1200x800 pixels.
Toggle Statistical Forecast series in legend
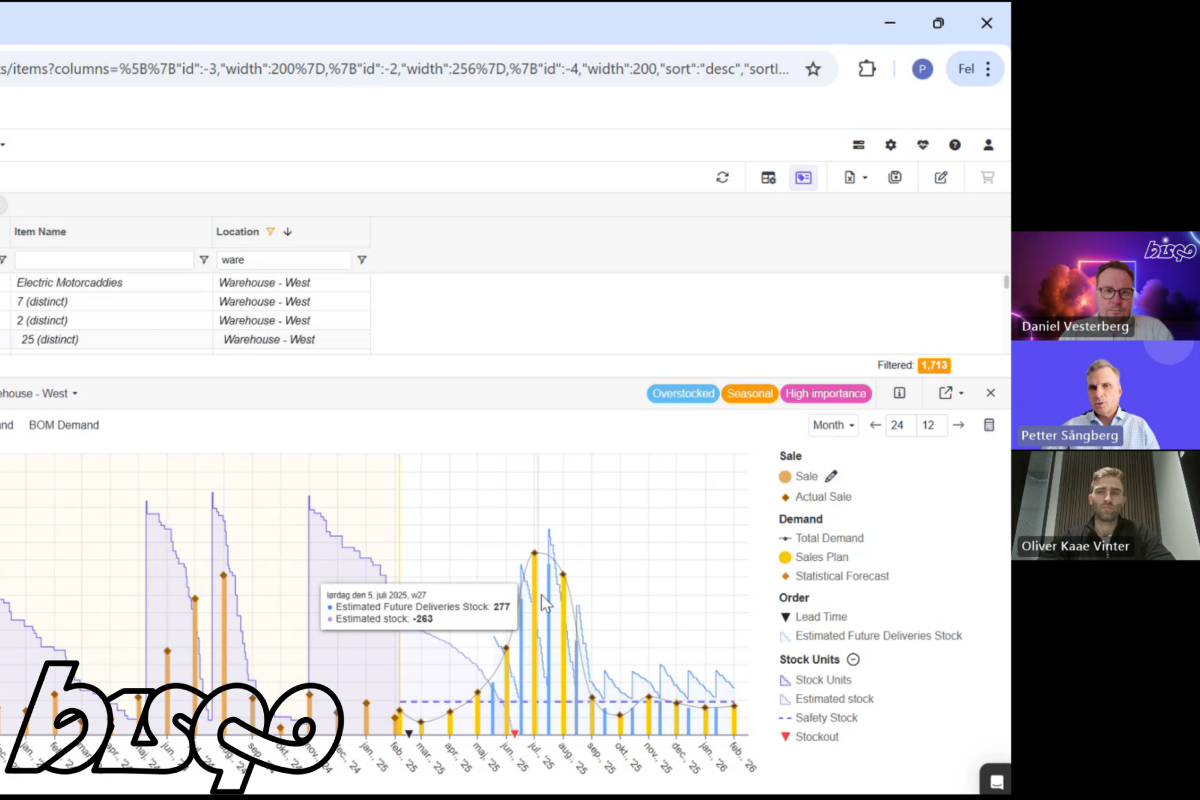841,576
